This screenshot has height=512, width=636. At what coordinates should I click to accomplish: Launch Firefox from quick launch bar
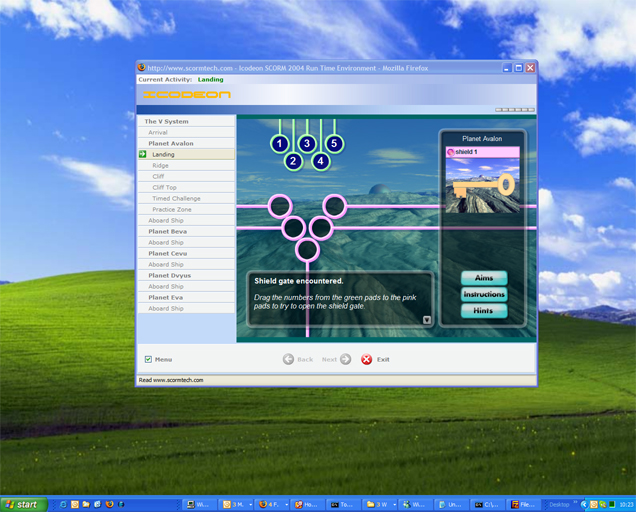pos(110,504)
